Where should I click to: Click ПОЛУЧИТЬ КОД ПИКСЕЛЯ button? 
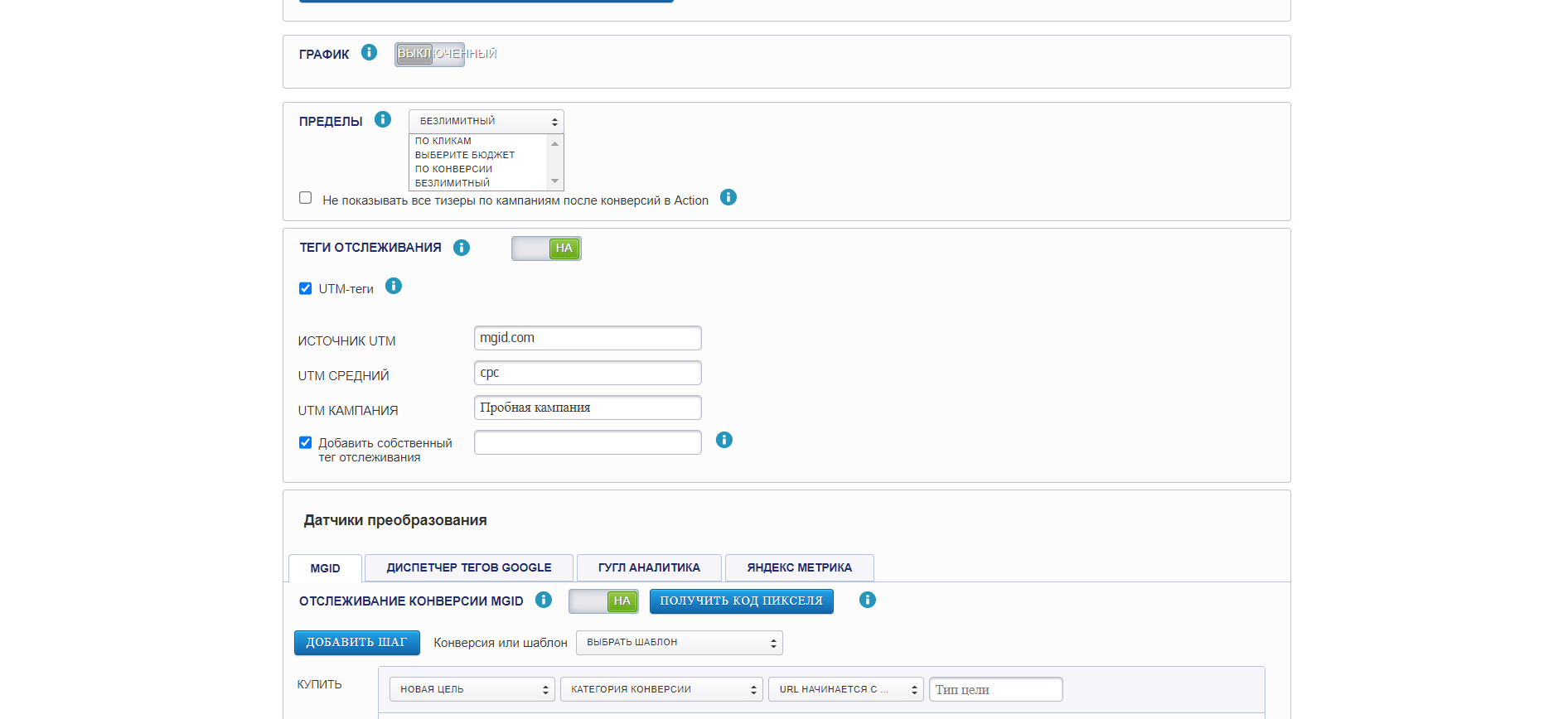pos(741,601)
